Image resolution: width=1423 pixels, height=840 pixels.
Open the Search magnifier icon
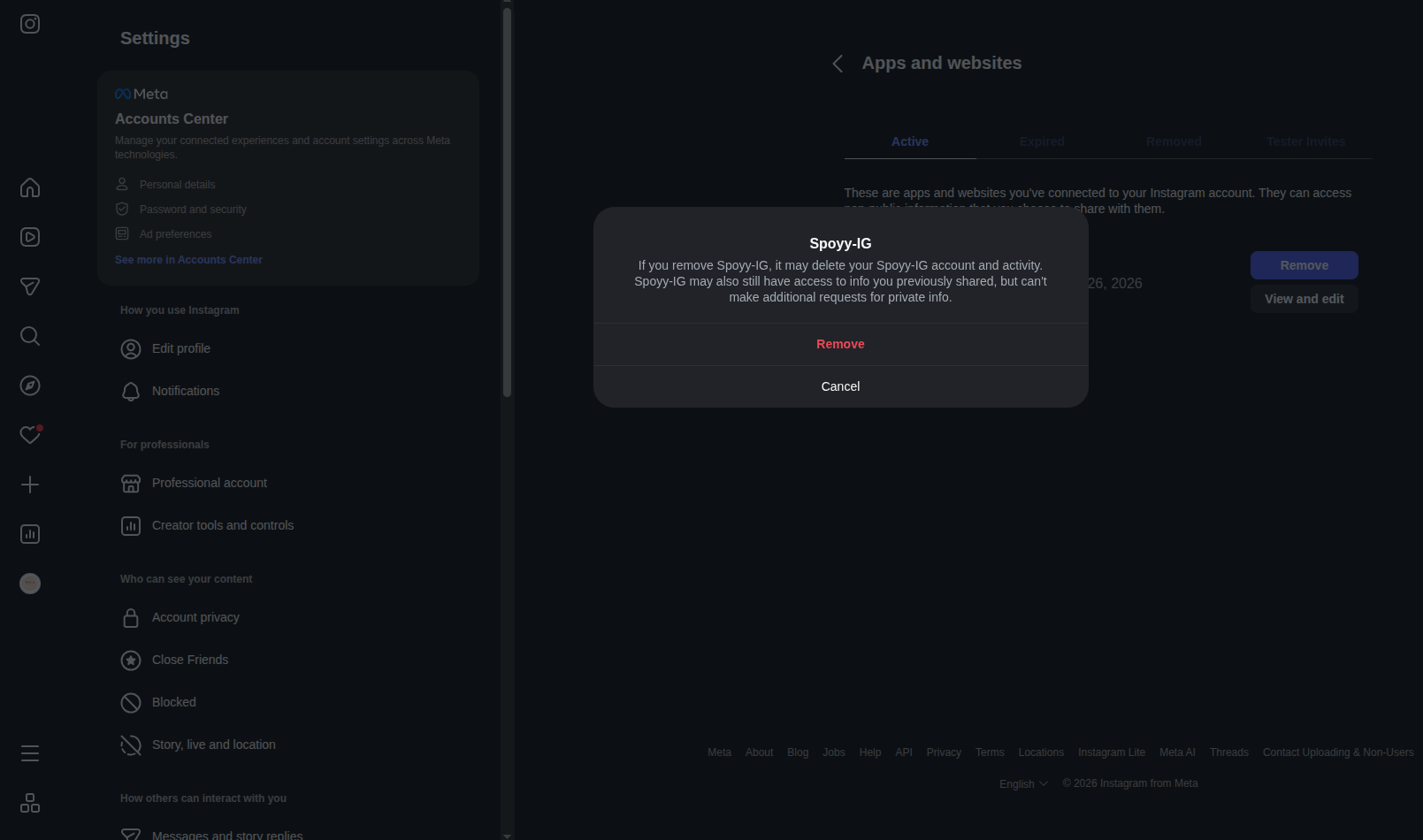(x=30, y=336)
